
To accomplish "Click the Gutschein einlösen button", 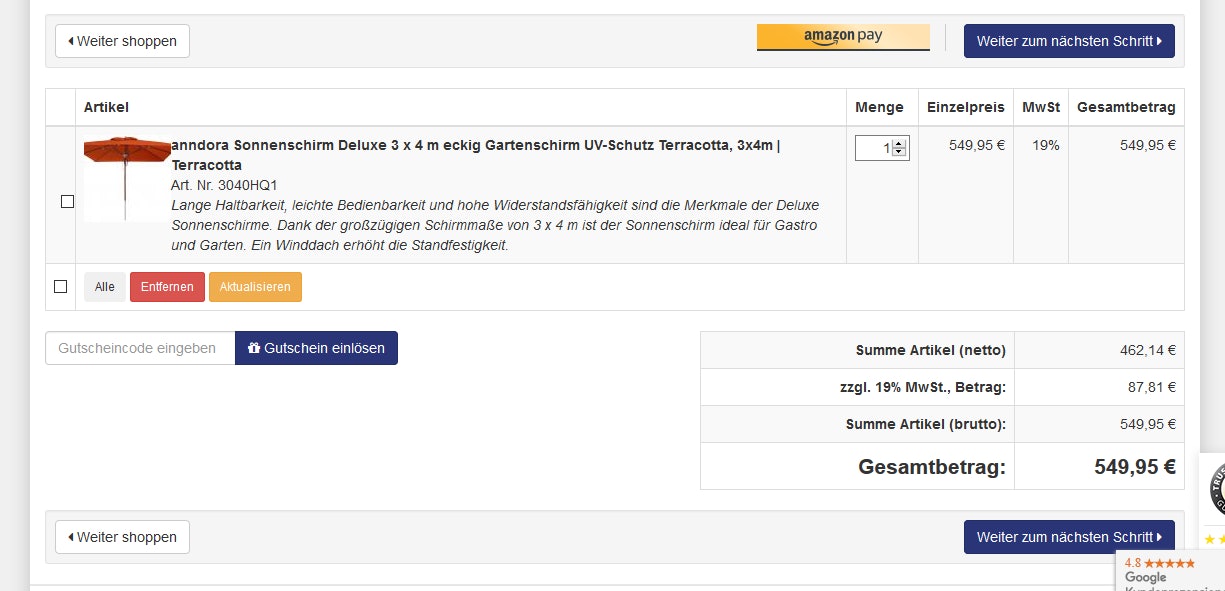I will 316,348.
